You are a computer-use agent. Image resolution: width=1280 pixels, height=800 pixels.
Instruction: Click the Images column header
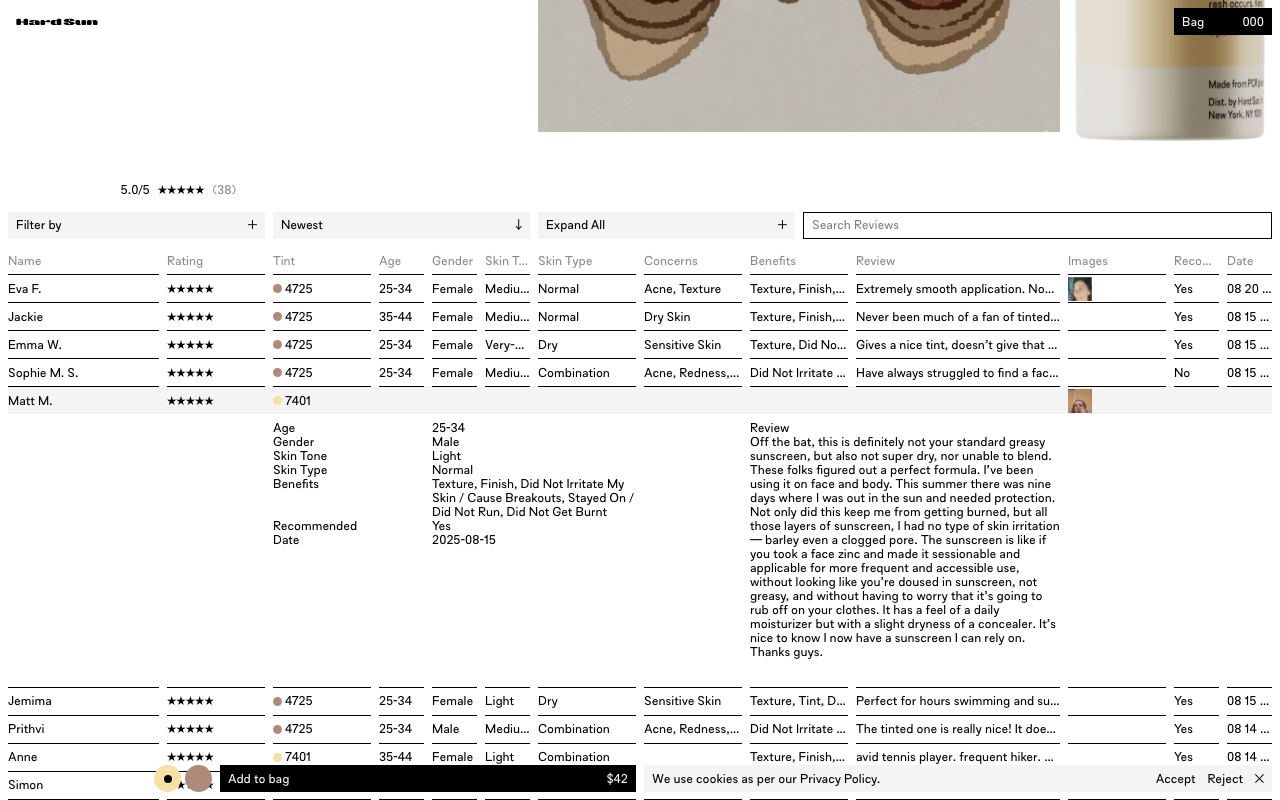[1088, 261]
